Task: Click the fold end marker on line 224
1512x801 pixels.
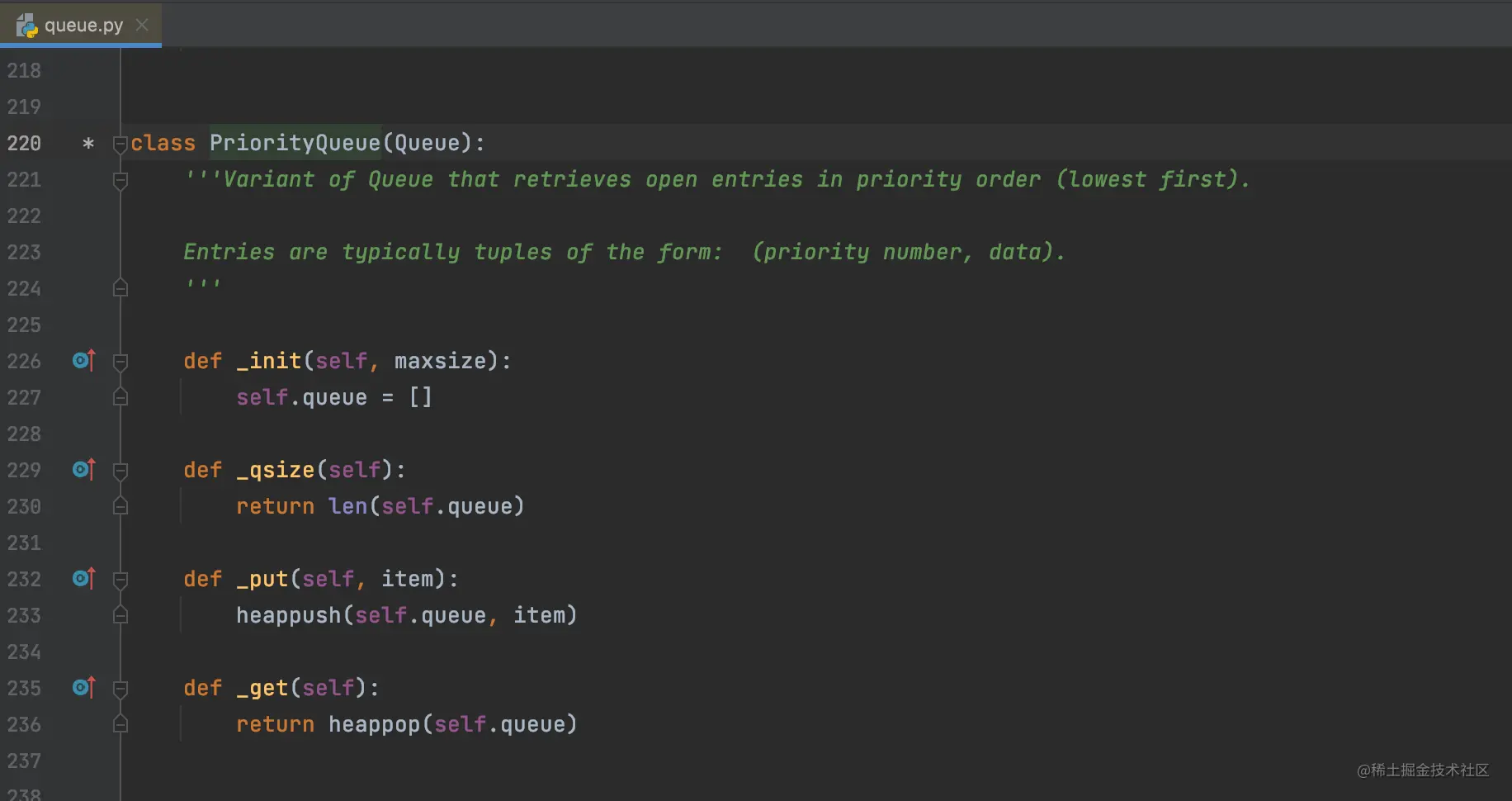Action: coord(120,288)
